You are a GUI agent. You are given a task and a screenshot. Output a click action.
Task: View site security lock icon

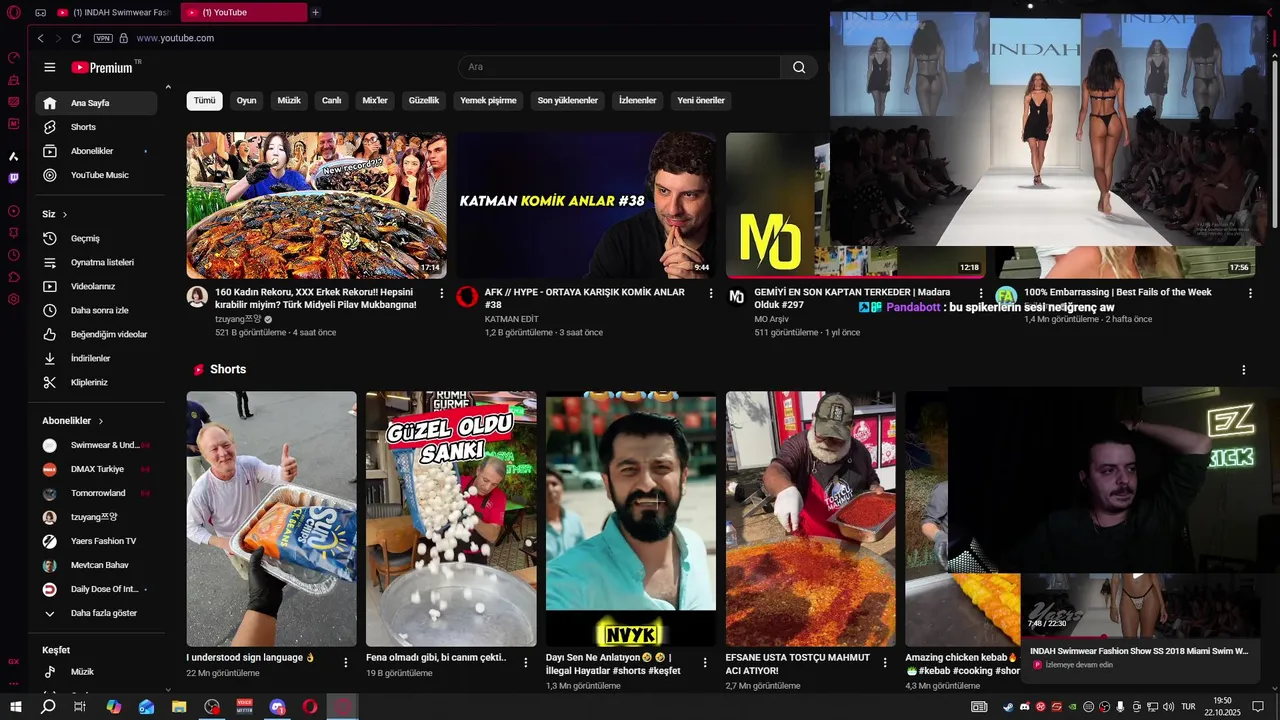124,38
